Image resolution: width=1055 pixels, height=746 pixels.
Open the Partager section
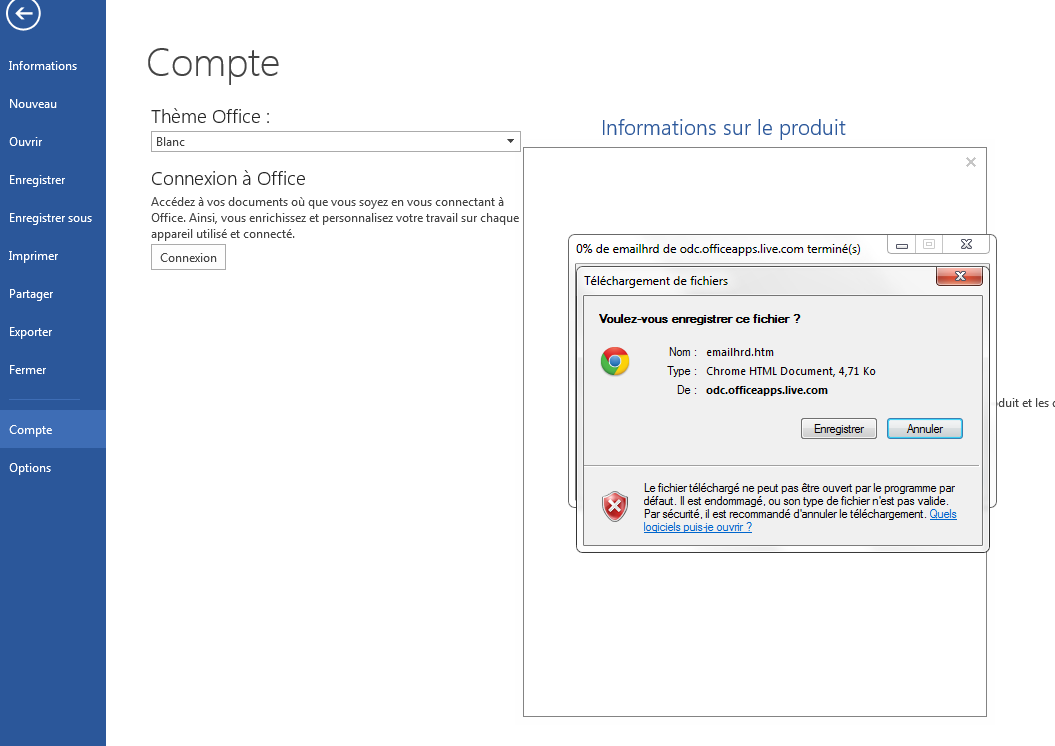click(31, 294)
